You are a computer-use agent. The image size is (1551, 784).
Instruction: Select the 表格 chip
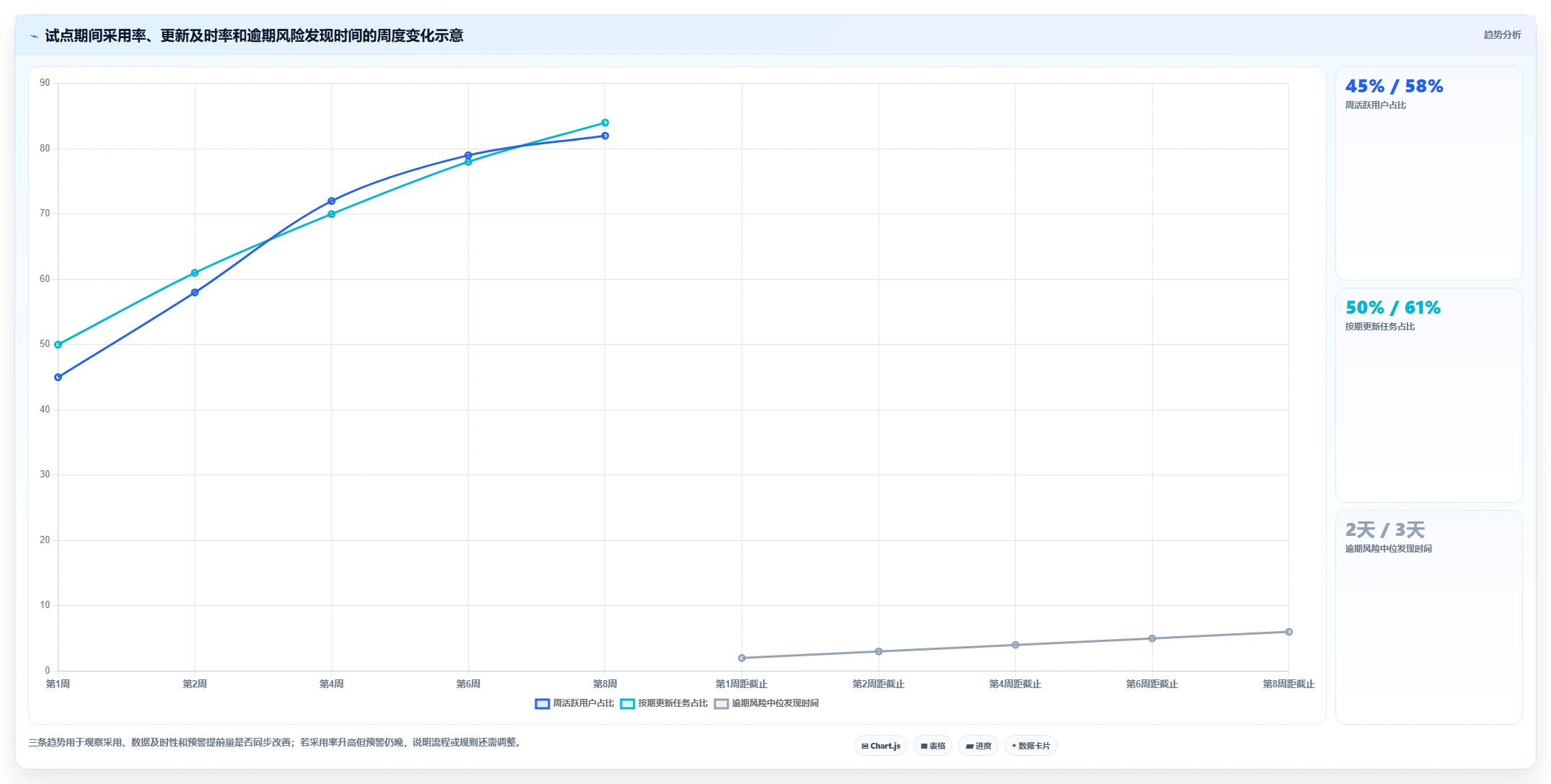pos(933,746)
